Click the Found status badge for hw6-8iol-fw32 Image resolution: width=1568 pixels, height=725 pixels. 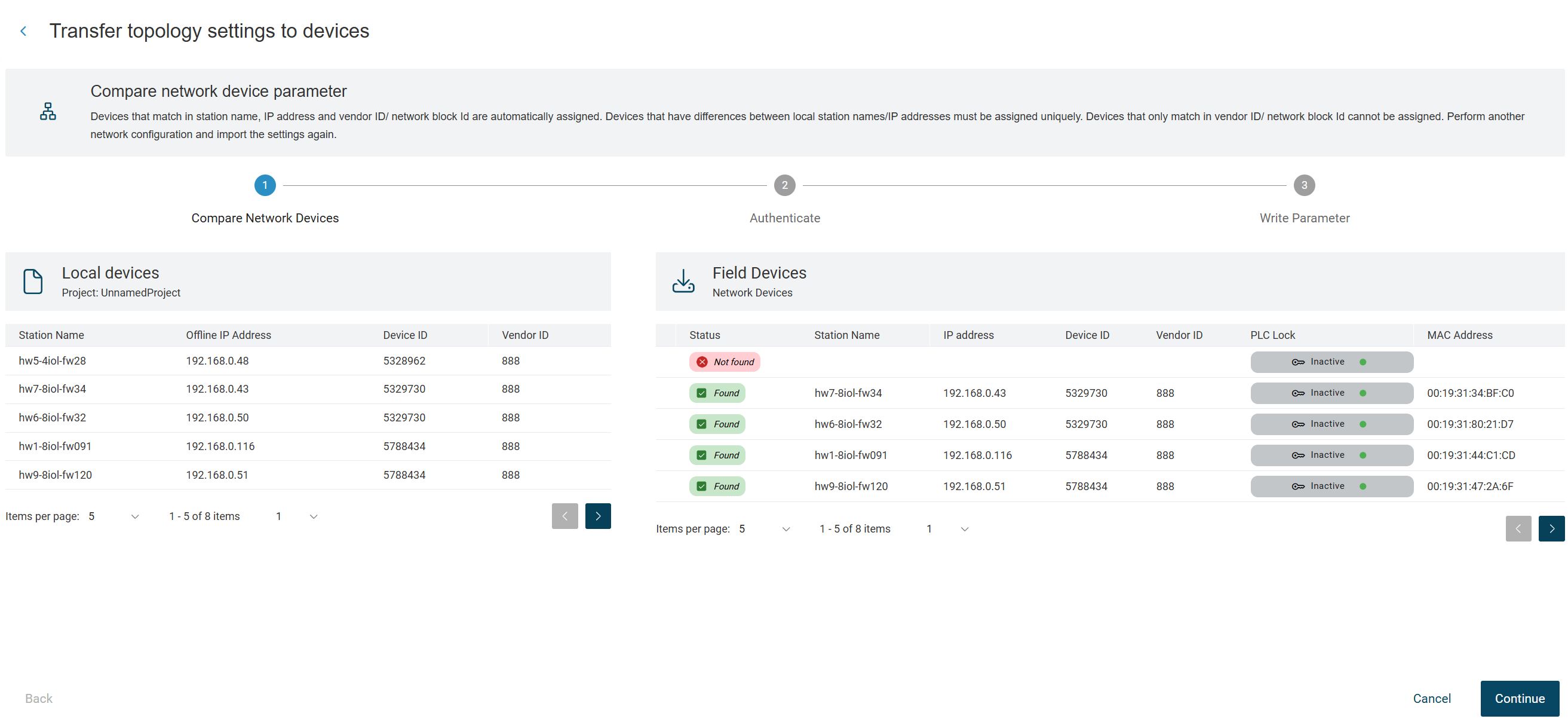click(x=717, y=424)
